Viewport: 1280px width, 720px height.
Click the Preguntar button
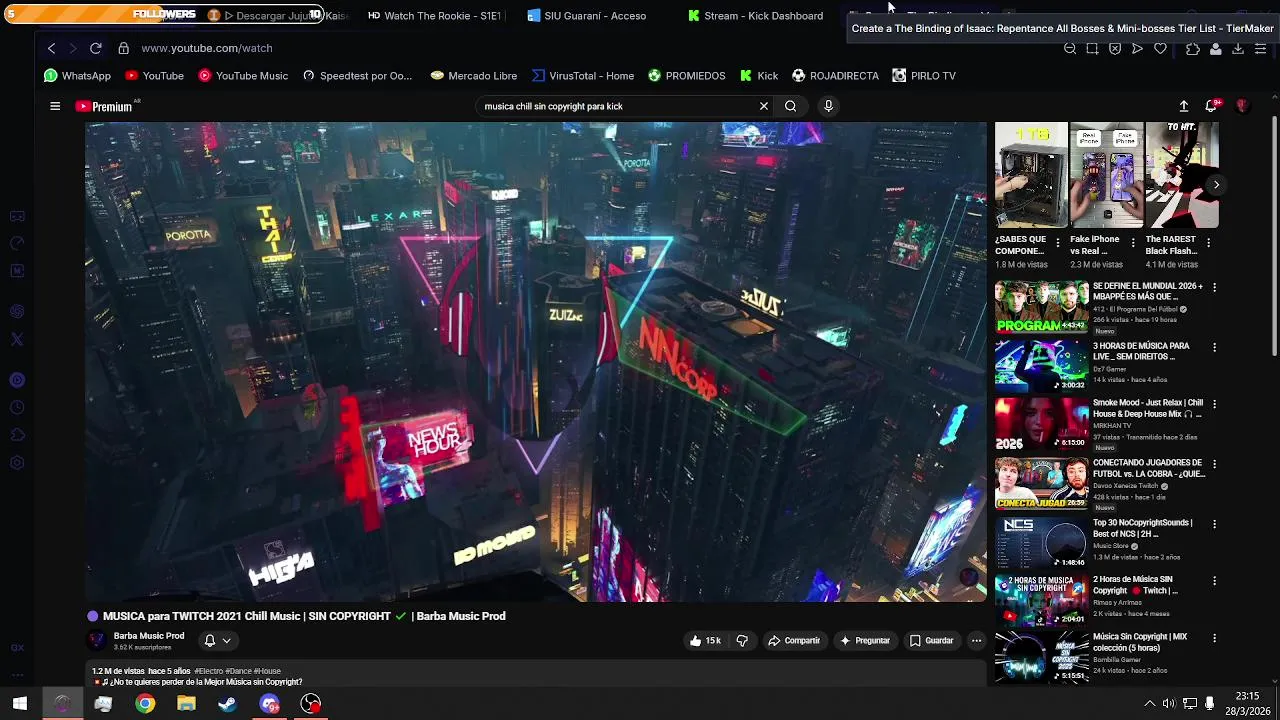865,641
